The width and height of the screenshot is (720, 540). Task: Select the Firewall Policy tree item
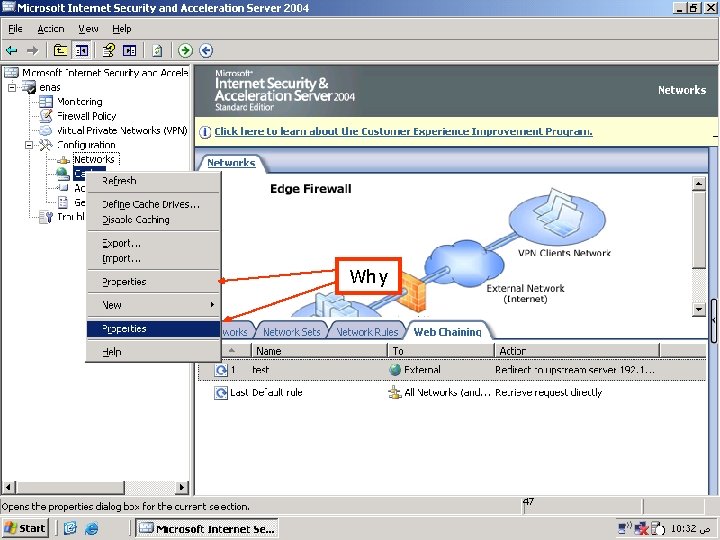(87, 116)
